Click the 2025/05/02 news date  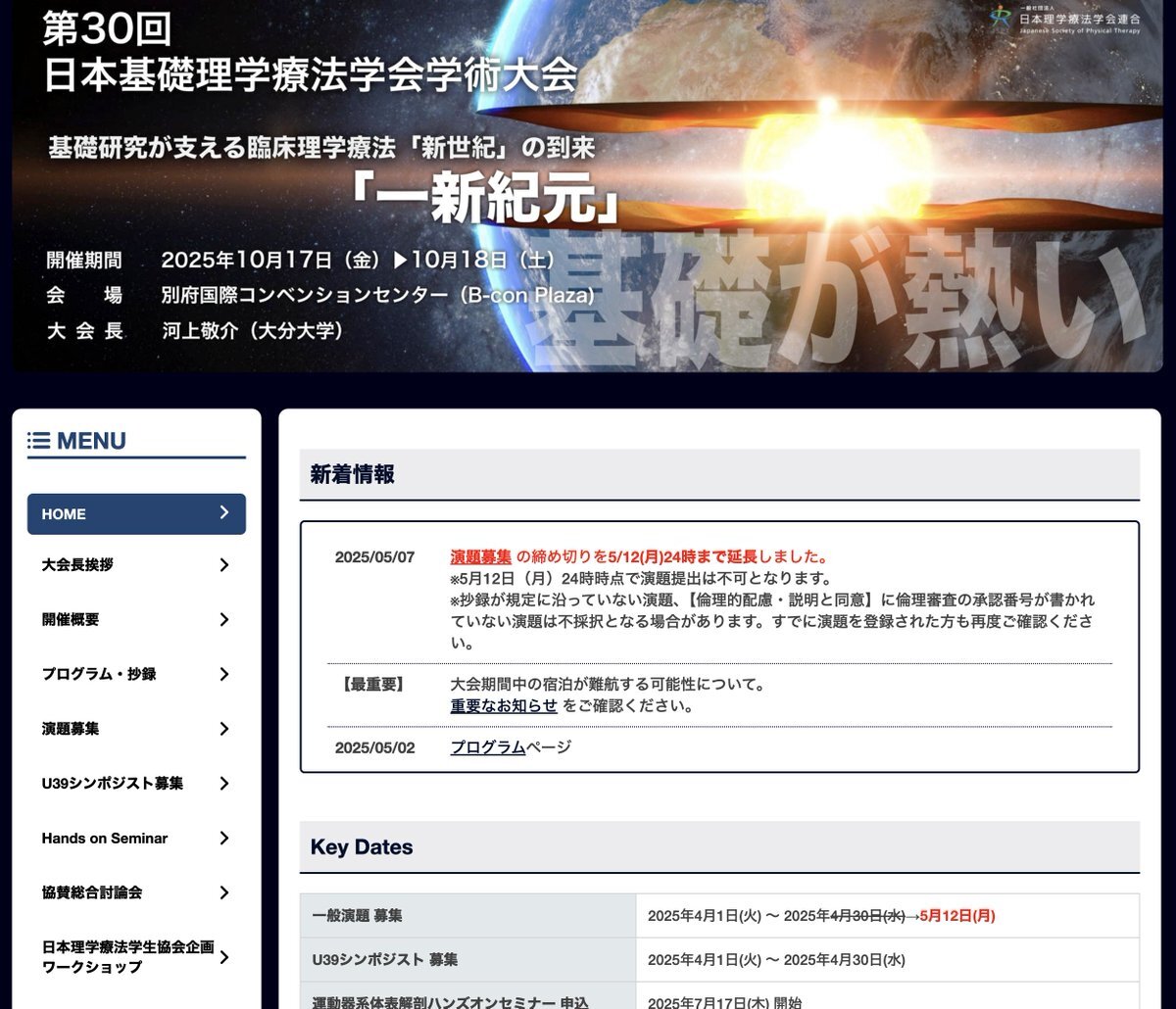click(x=374, y=747)
